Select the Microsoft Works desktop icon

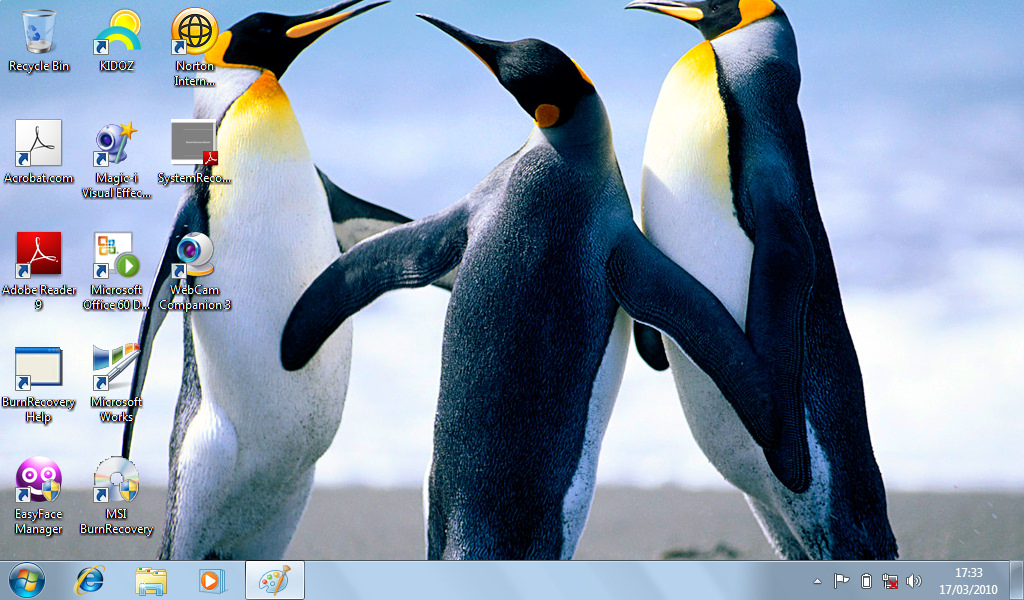[117, 369]
